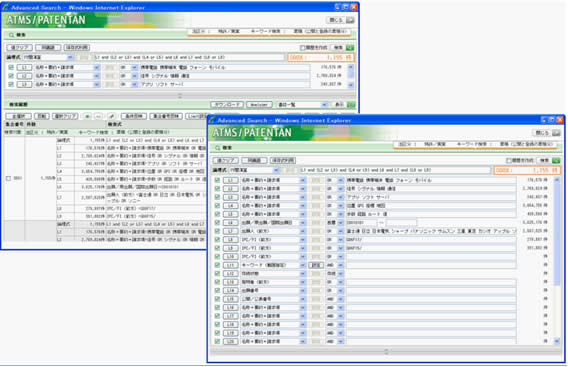This screenshot has width=568, height=367.
Task: Tick the result set checkbox in back window
Action: click(8, 178)
